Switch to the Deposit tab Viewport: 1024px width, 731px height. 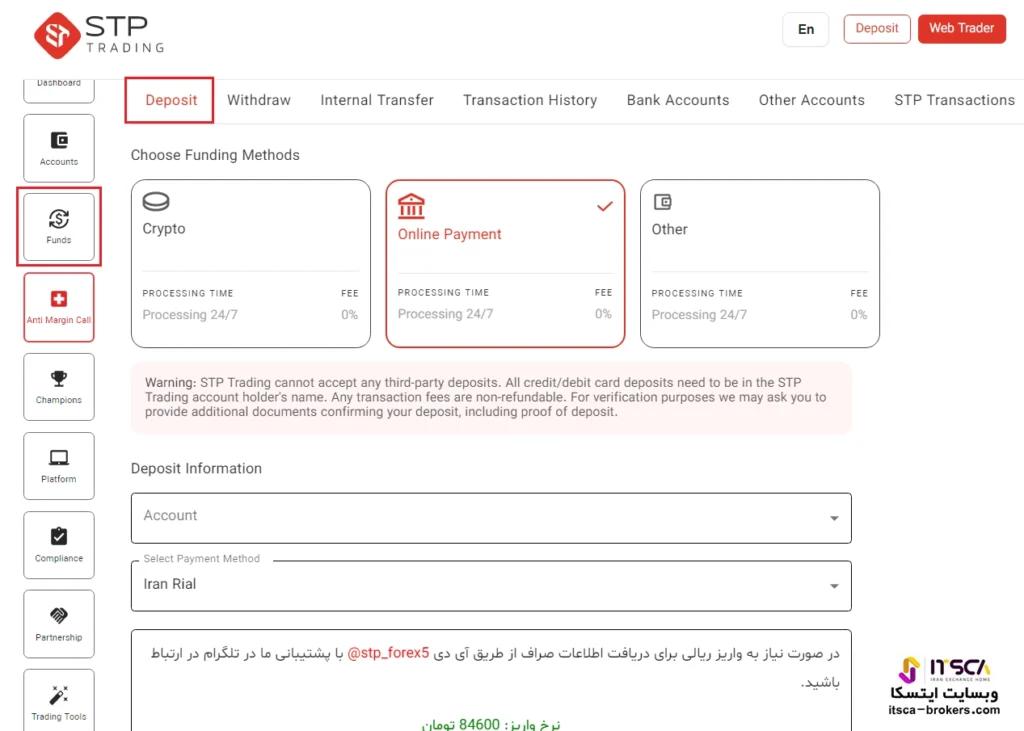(170, 100)
